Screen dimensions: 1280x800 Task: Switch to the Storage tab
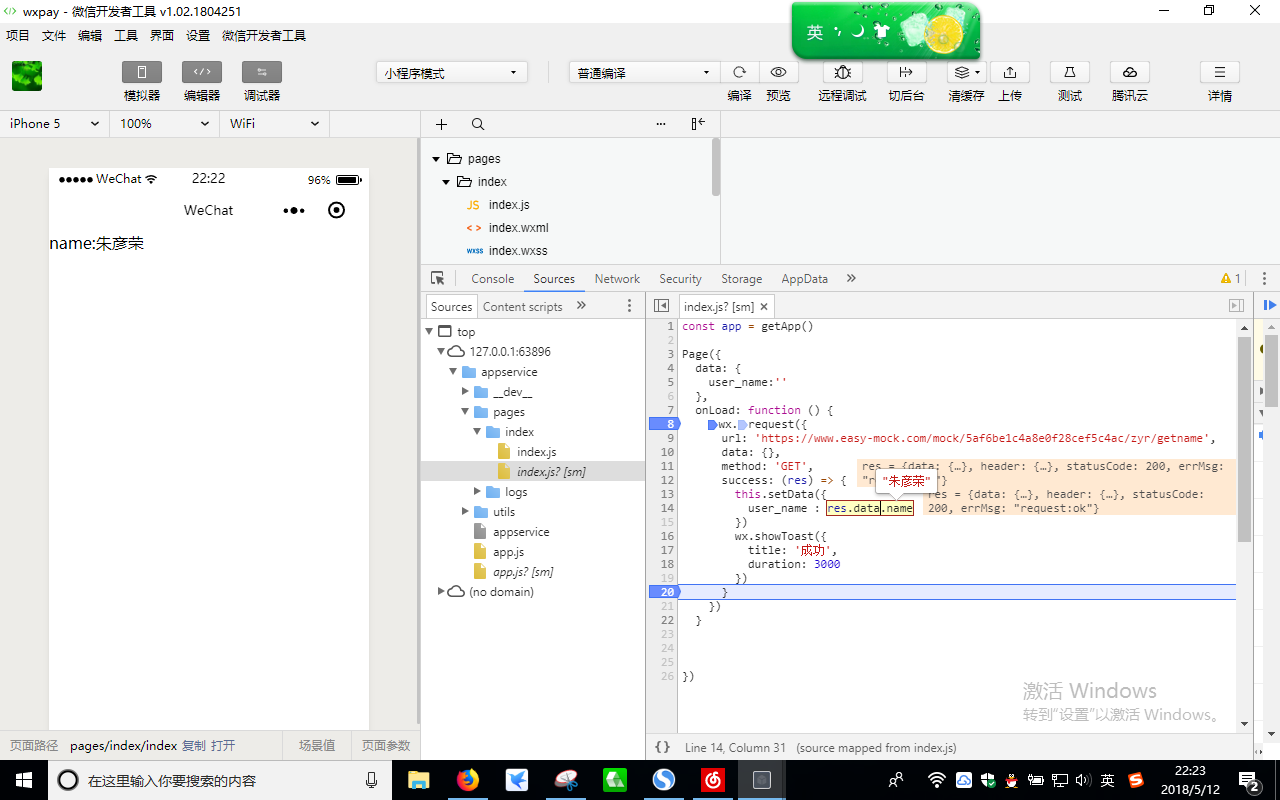coord(741,279)
